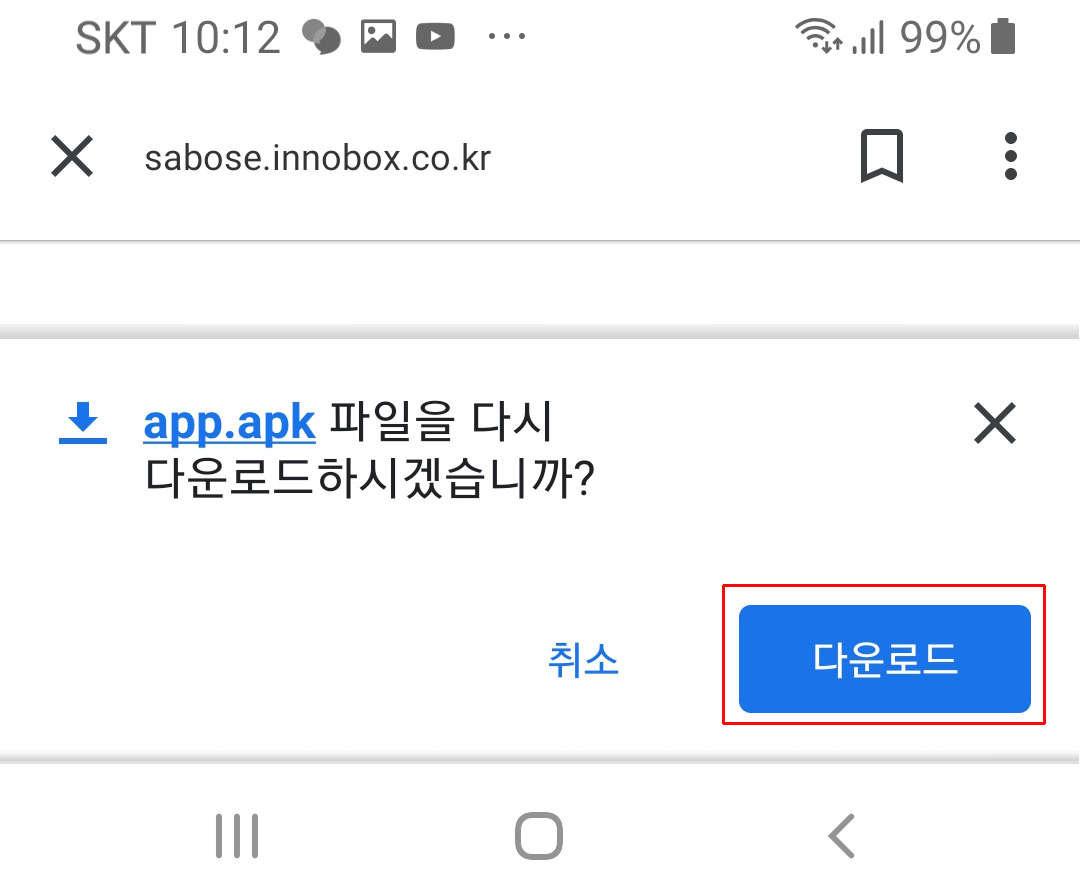
Task: Bookmark this page with the bookmark icon
Action: [x=882, y=156]
